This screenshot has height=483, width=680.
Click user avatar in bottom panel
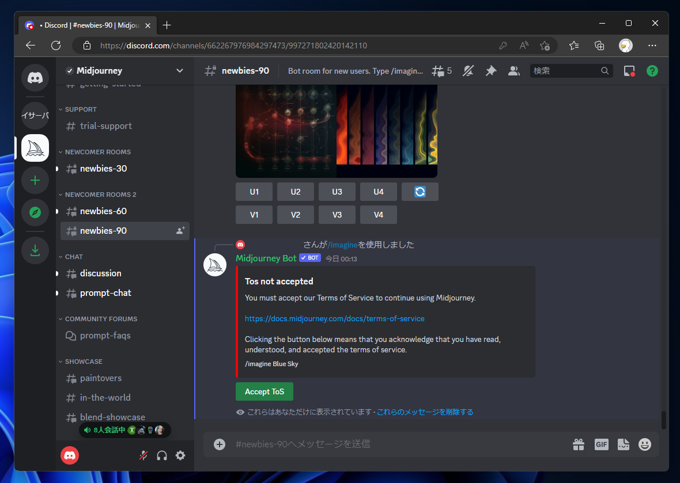pos(70,455)
